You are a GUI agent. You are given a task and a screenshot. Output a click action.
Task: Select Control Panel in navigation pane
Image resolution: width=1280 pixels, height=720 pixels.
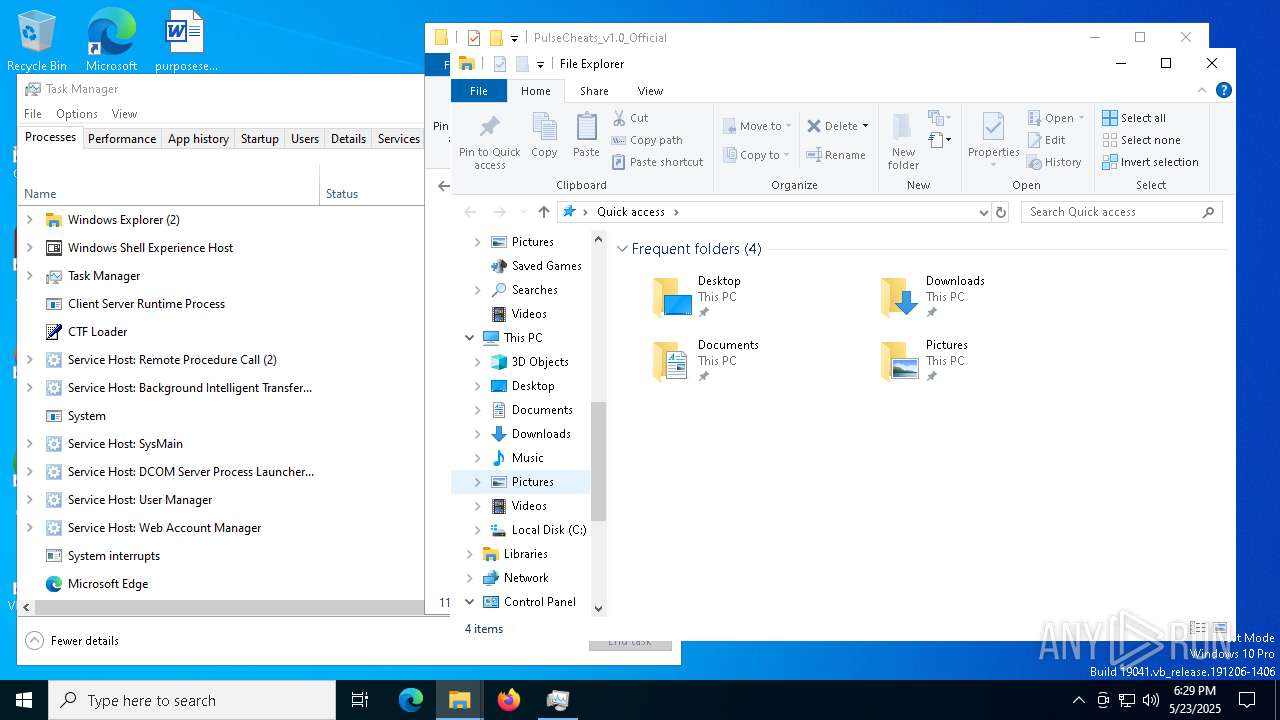(540, 602)
